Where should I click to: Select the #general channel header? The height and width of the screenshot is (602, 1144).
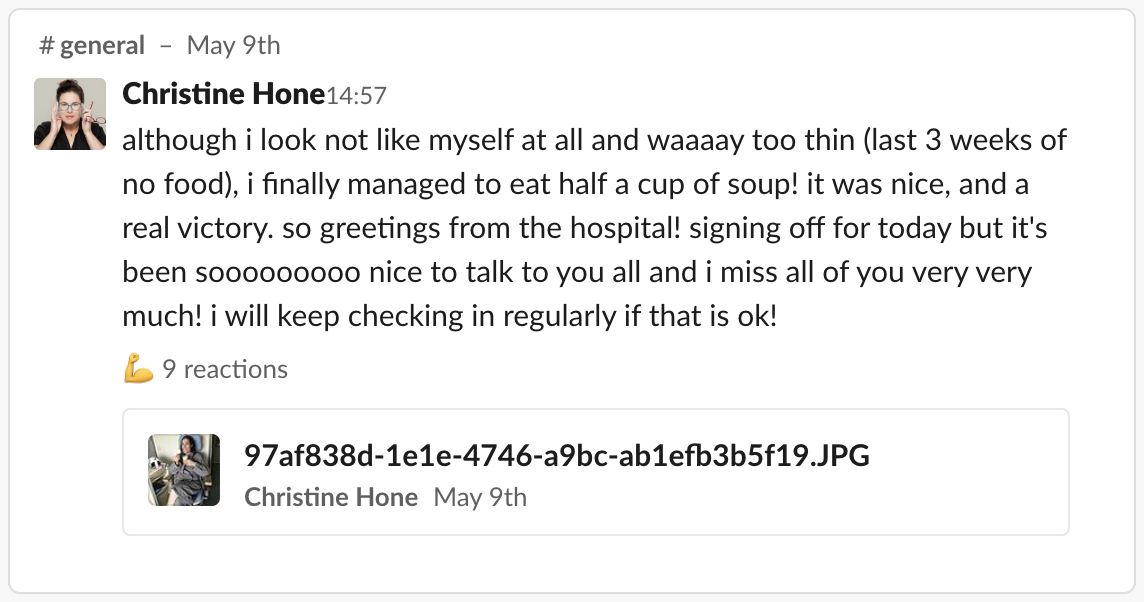91,44
